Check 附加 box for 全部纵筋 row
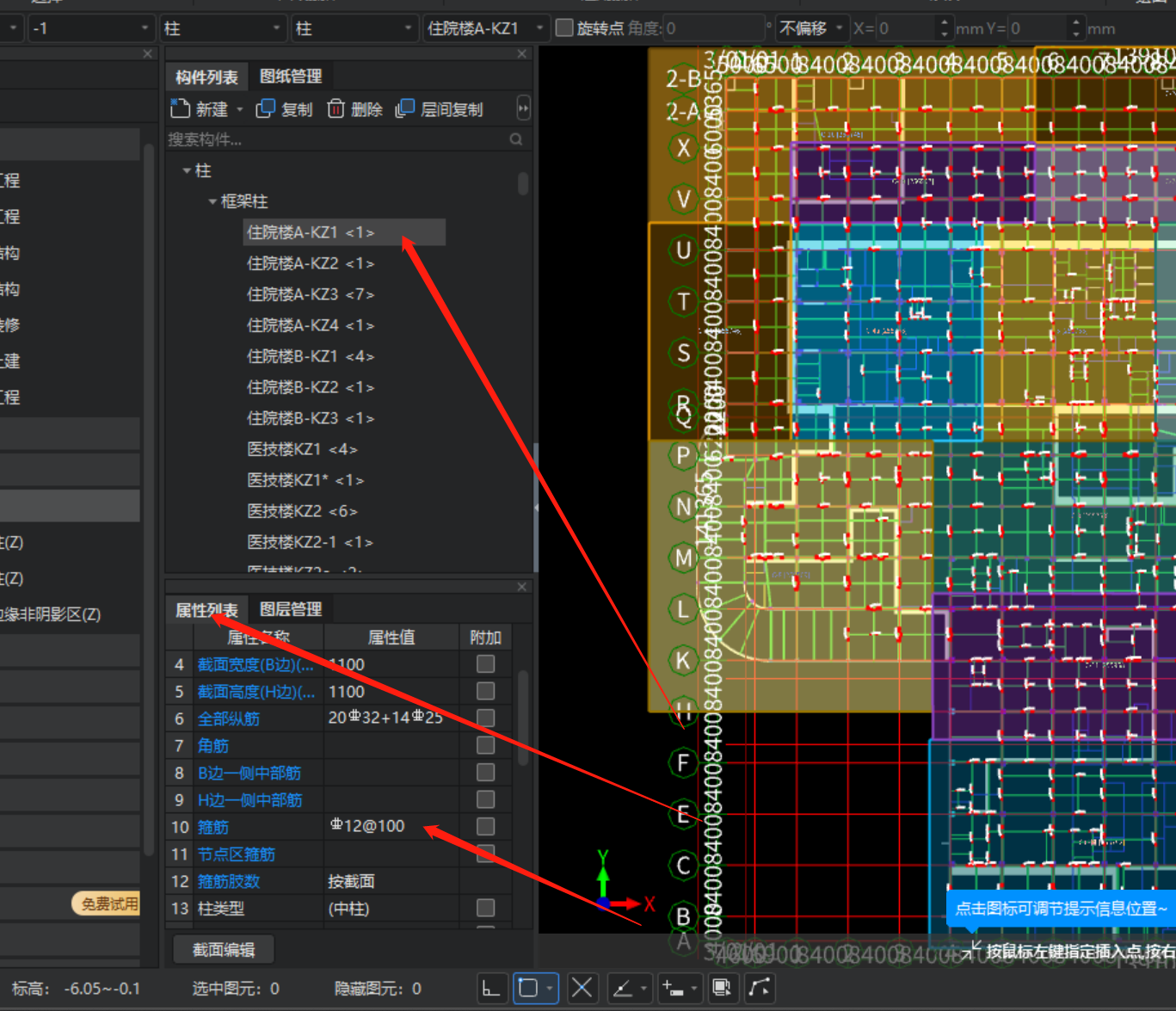The width and height of the screenshot is (1176, 1011). click(485, 718)
